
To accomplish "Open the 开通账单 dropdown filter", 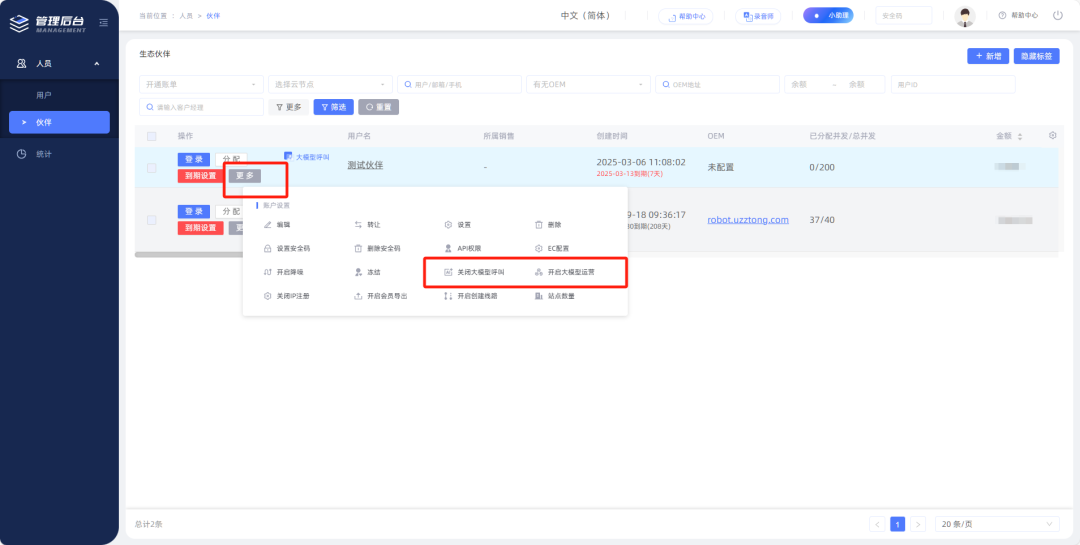I will coord(201,85).
